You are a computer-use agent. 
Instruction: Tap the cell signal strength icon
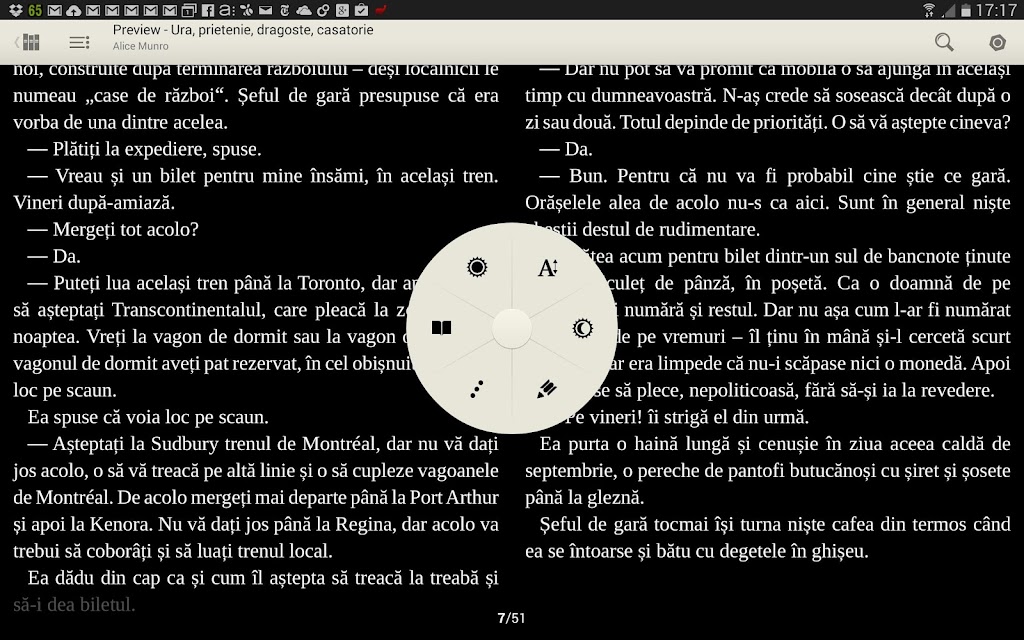948,10
